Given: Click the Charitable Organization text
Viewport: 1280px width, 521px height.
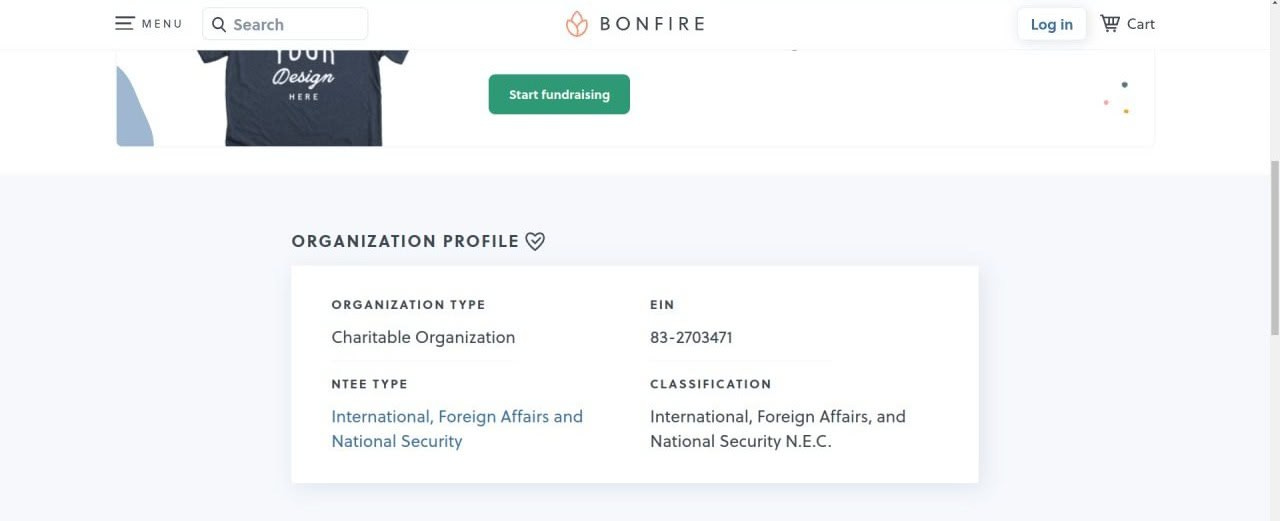Looking at the screenshot, I should (x=423, y=337).
